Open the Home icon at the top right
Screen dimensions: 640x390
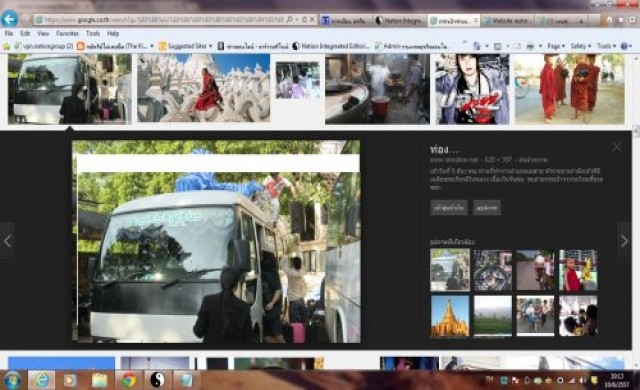[x=609, y=20]
